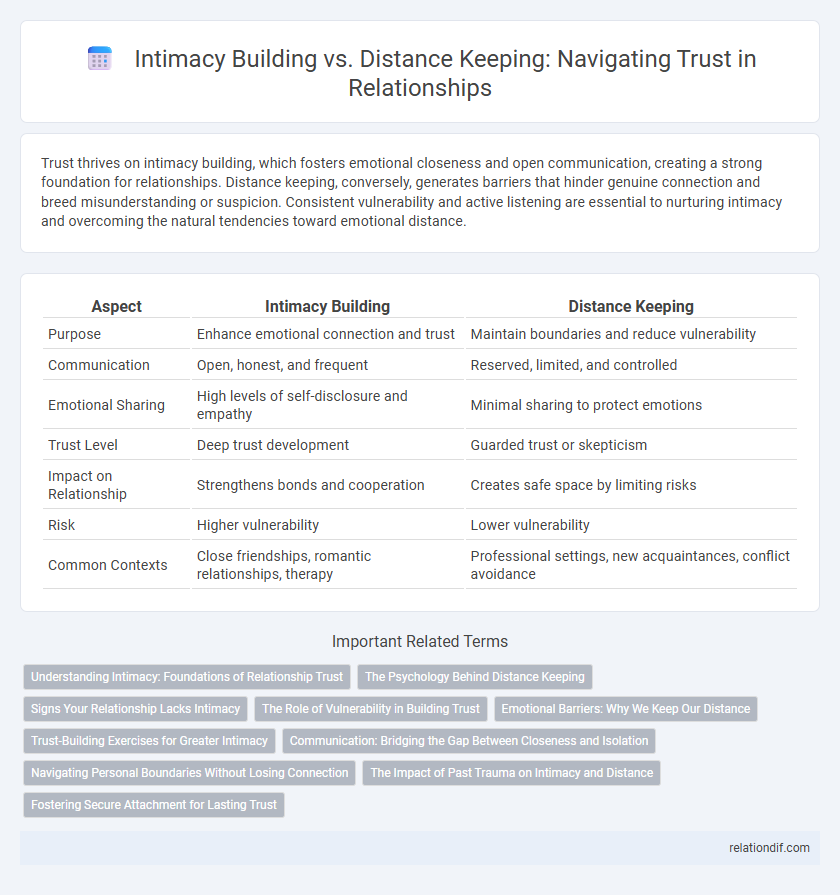Viewport: 840px width, 895px height.
Task: Click 'Professional settings, new acquaintances' cell
Action: pos(630,565)
